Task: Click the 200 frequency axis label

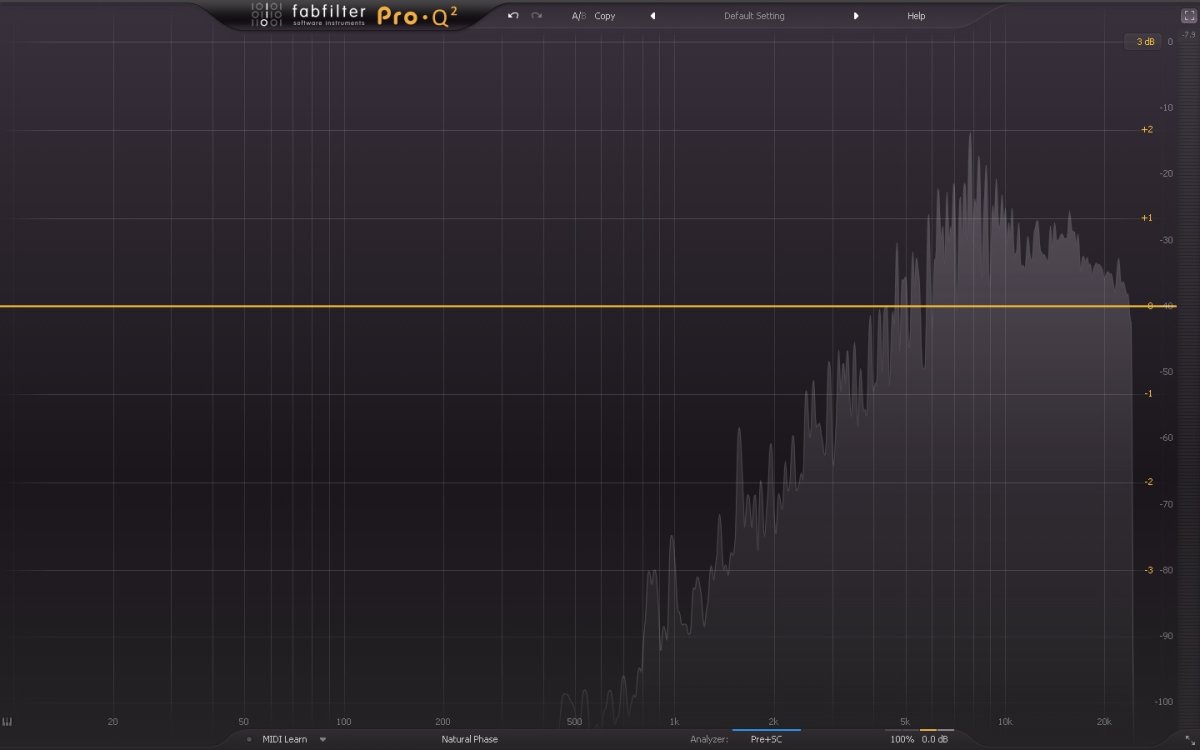Action: coord(443,722)
